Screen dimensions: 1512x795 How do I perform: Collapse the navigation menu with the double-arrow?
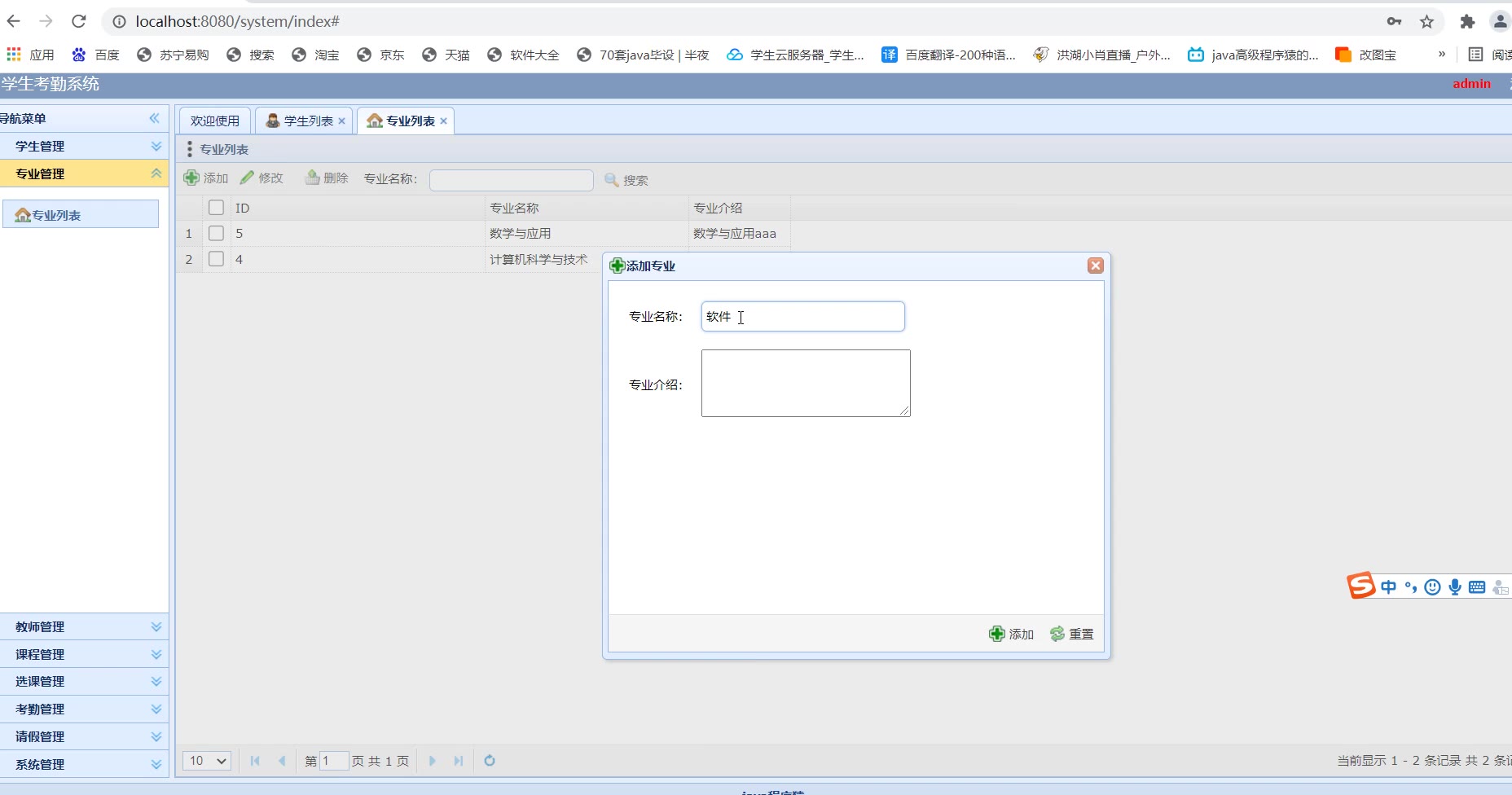[154, 119]
